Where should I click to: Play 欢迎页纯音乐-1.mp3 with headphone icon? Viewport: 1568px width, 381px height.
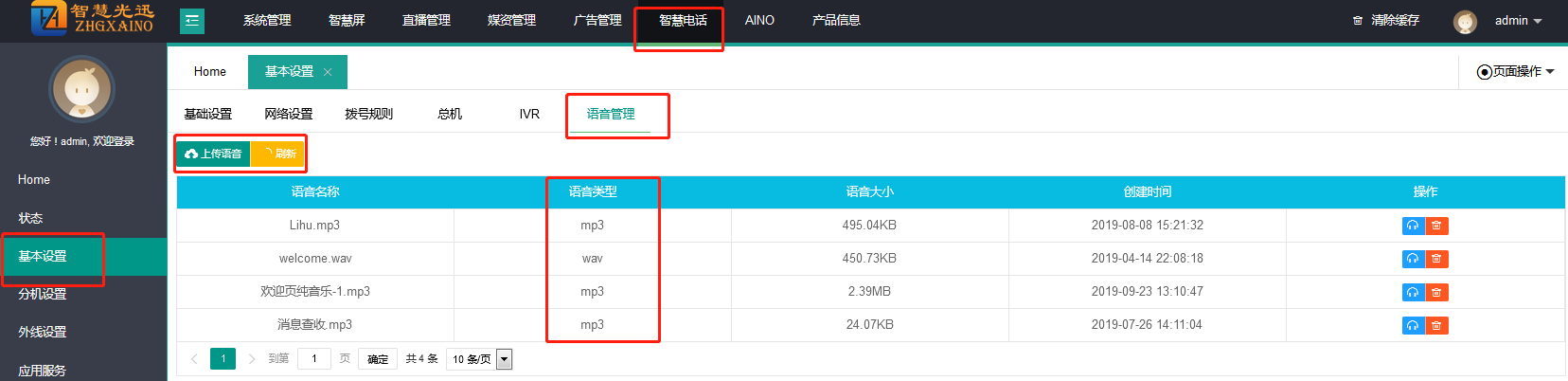point(1413,292)
